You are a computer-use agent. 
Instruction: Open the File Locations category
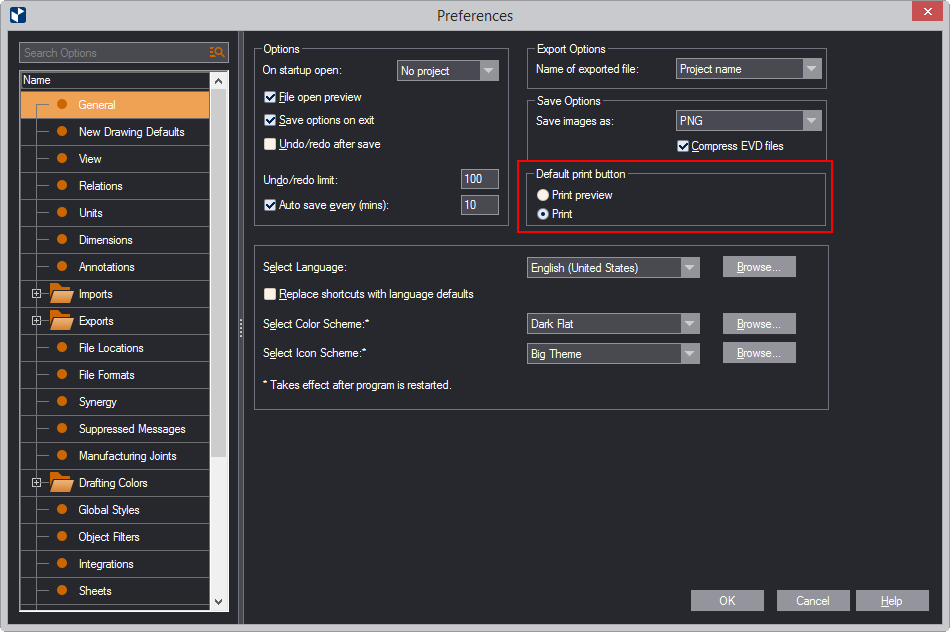click(x=111, y=348)
